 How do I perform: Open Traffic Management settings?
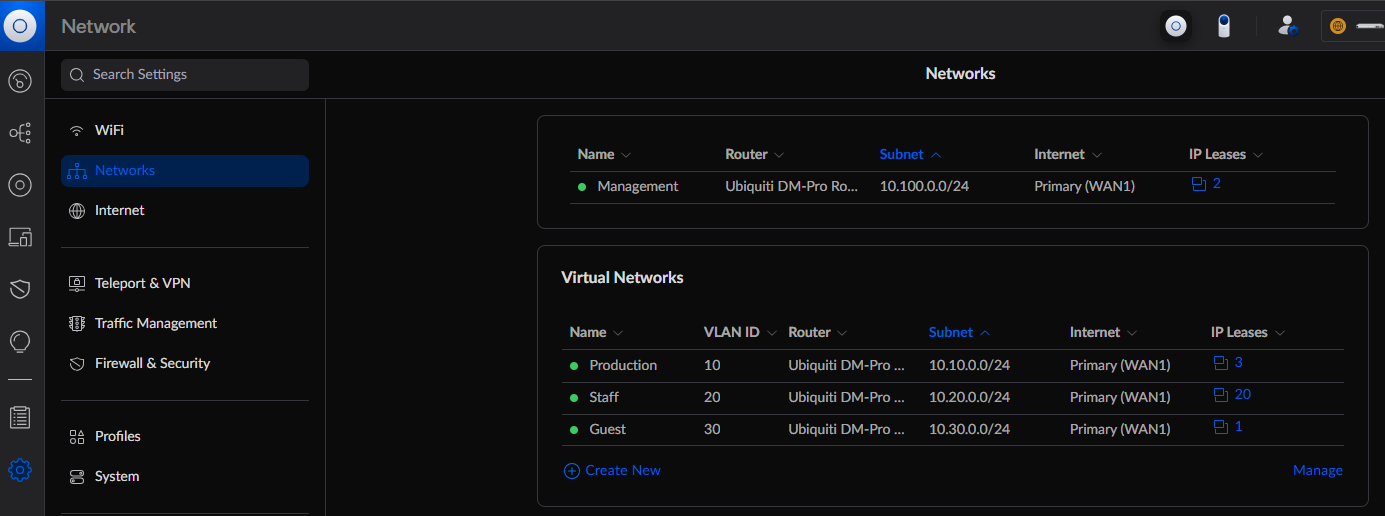tap(155, 323)
